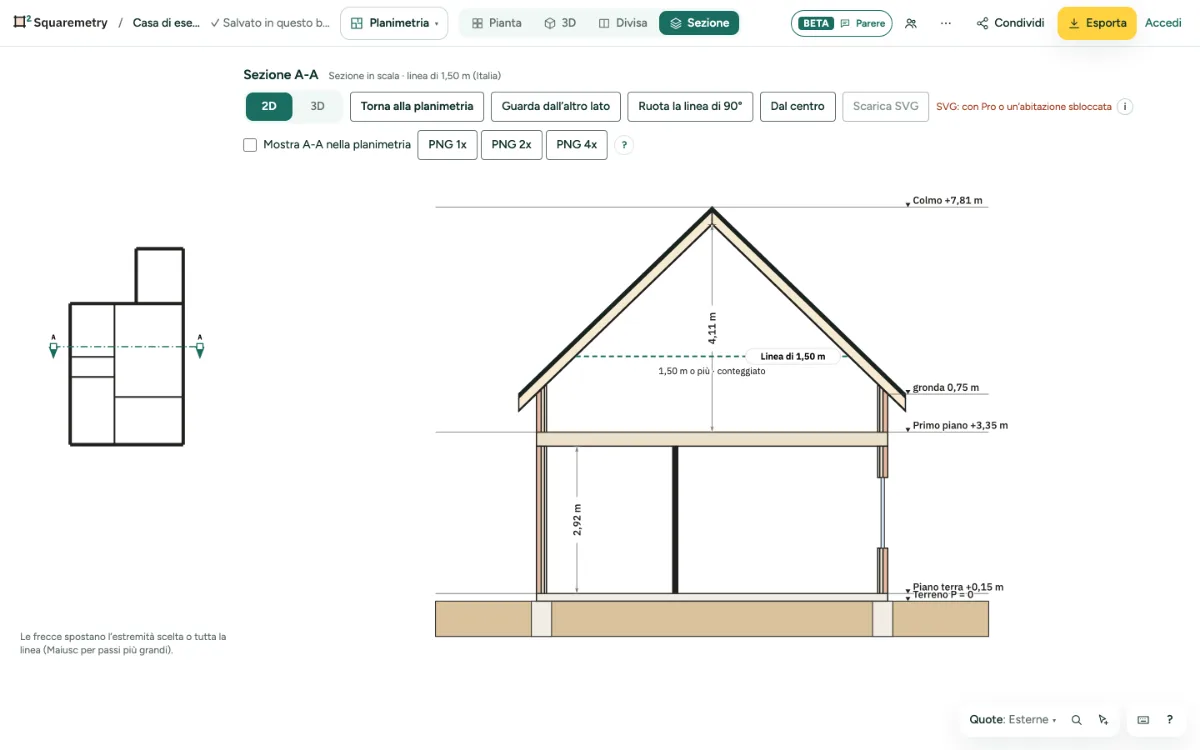The image size is (1200, 750).
Task: Export section as PNG 2x
Action: pyautogui.click(x=511, y=145)
